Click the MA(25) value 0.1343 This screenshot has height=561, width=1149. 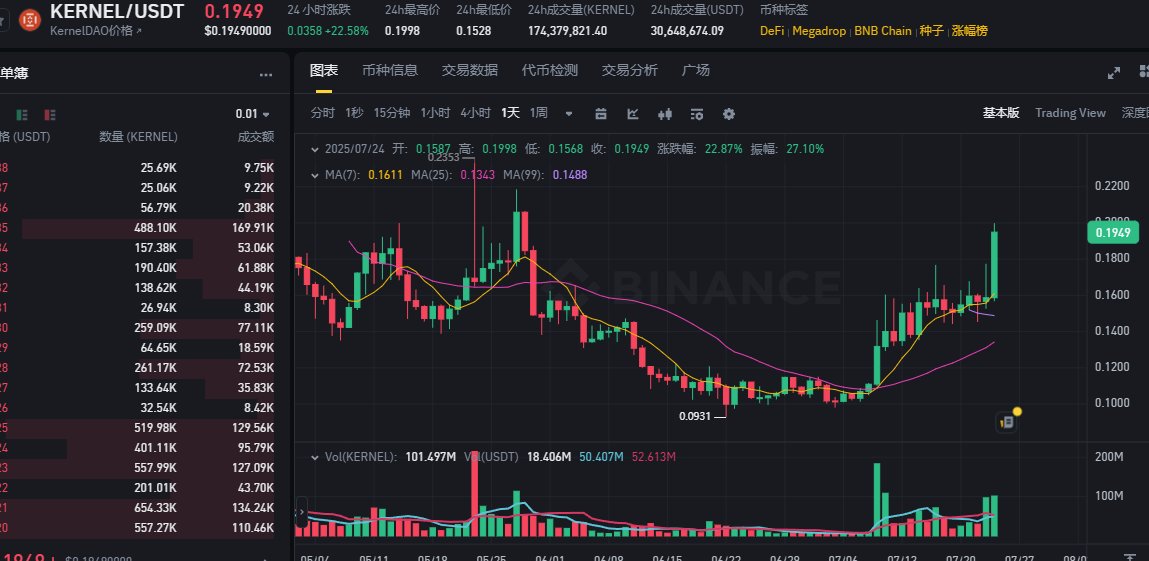click(x=477, y=175)
